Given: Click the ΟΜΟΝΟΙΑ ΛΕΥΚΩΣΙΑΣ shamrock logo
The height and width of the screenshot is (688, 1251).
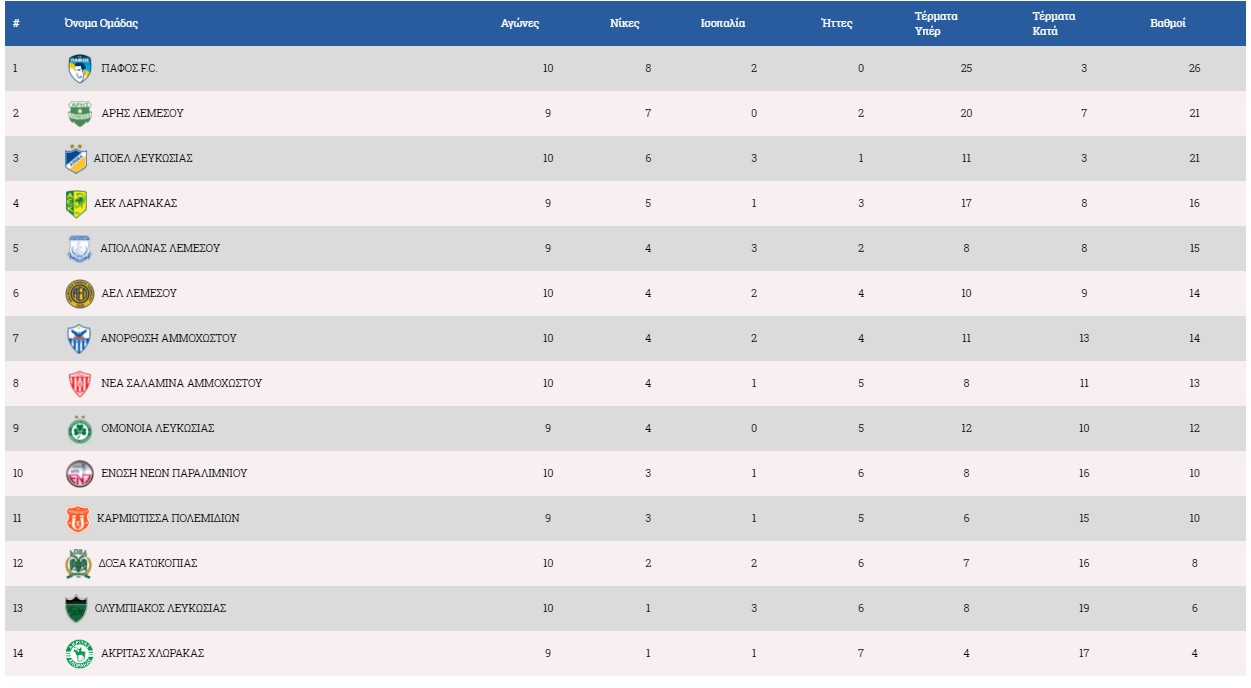Looking at the screenshot, I should 79,428.
